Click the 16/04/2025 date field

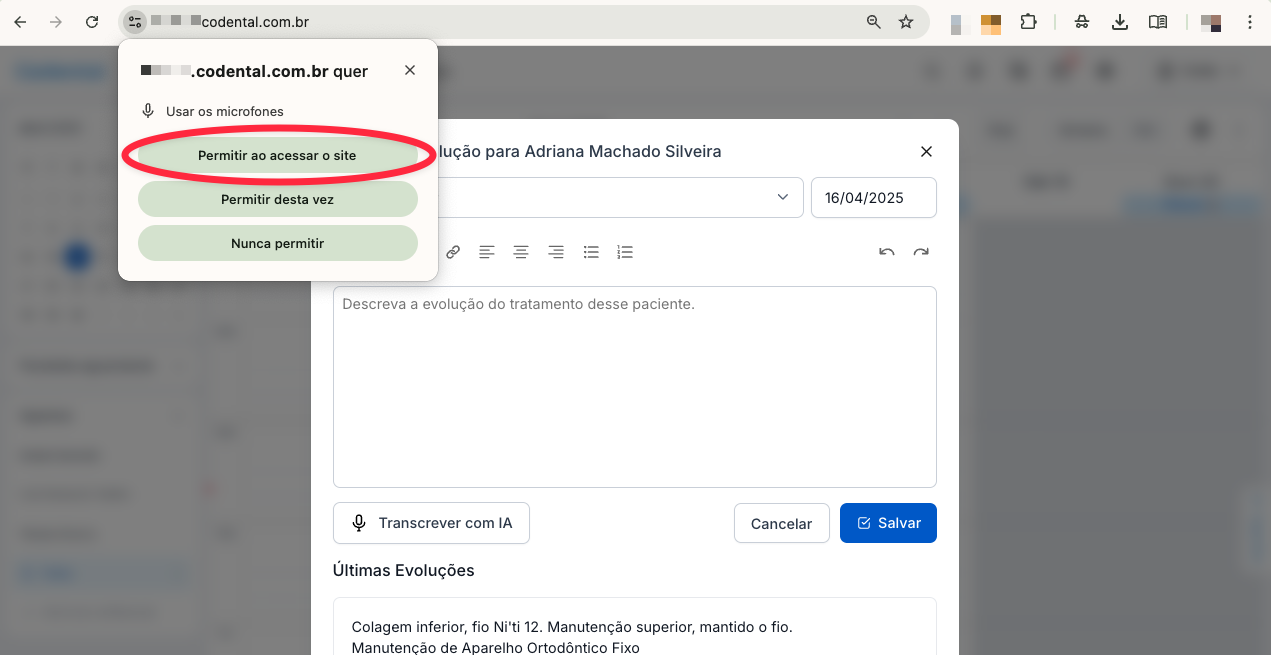pyautogui.click(x=873, y=198)
